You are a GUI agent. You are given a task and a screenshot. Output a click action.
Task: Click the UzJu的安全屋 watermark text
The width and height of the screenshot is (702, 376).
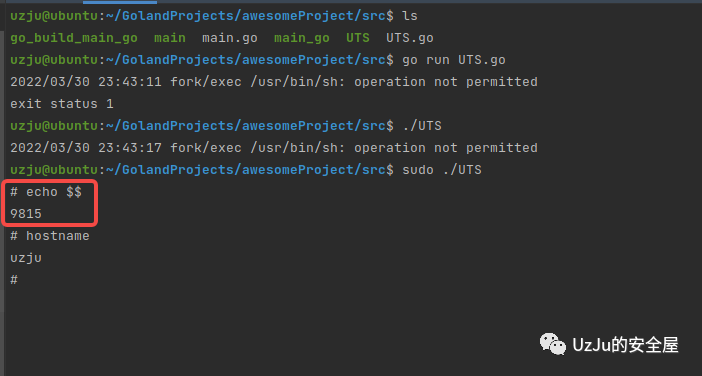coord(625,345)
